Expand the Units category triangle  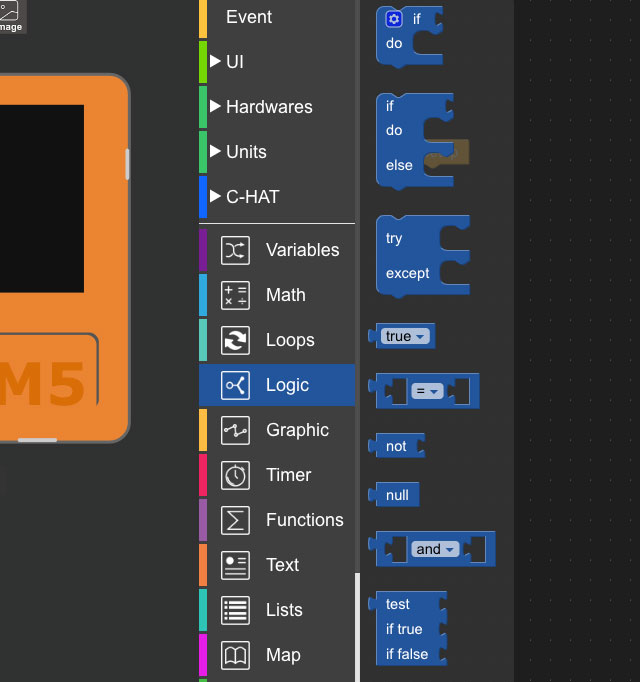point(216,152)
